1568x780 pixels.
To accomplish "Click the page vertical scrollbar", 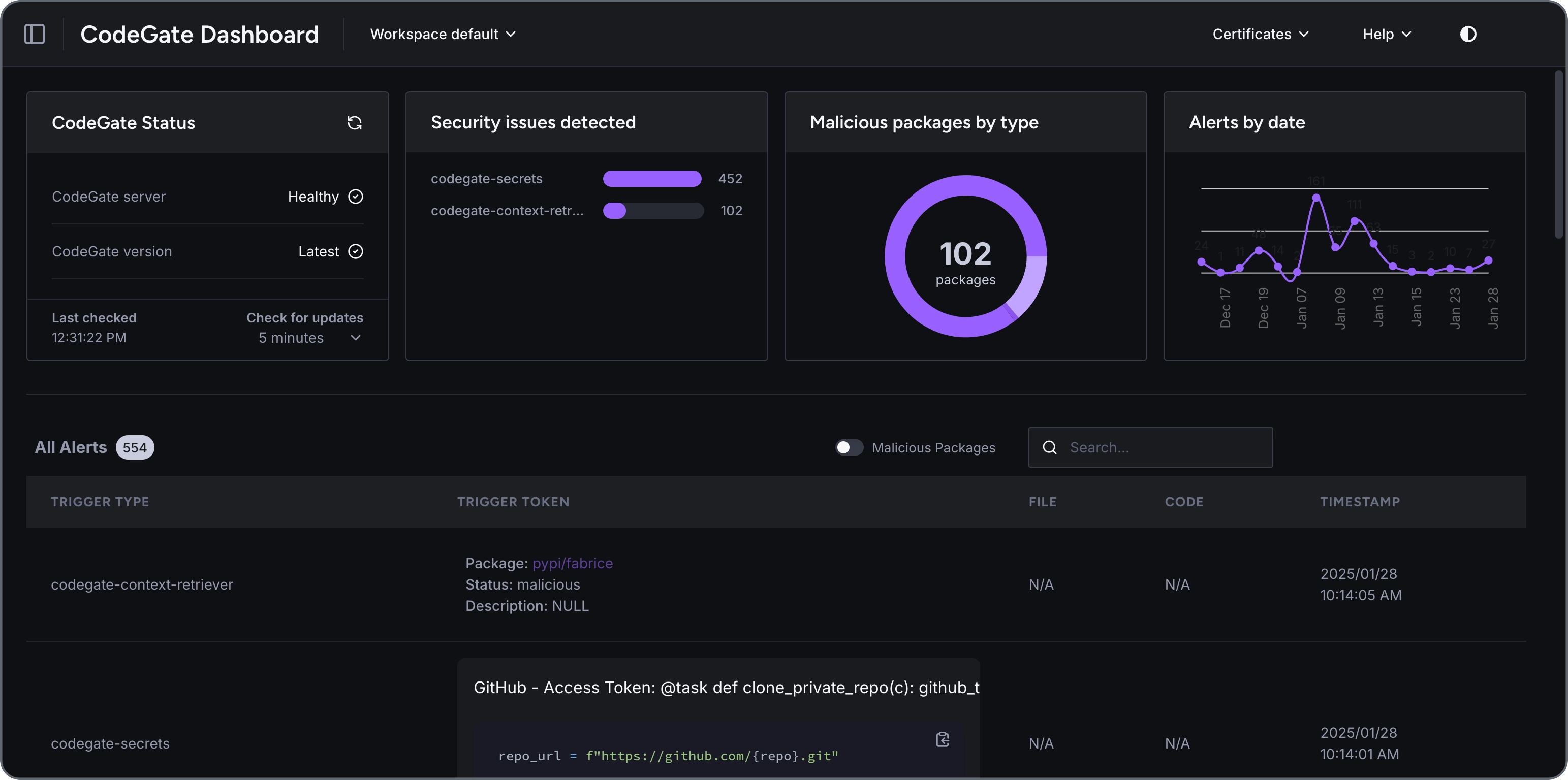I will pos(1558,154).
